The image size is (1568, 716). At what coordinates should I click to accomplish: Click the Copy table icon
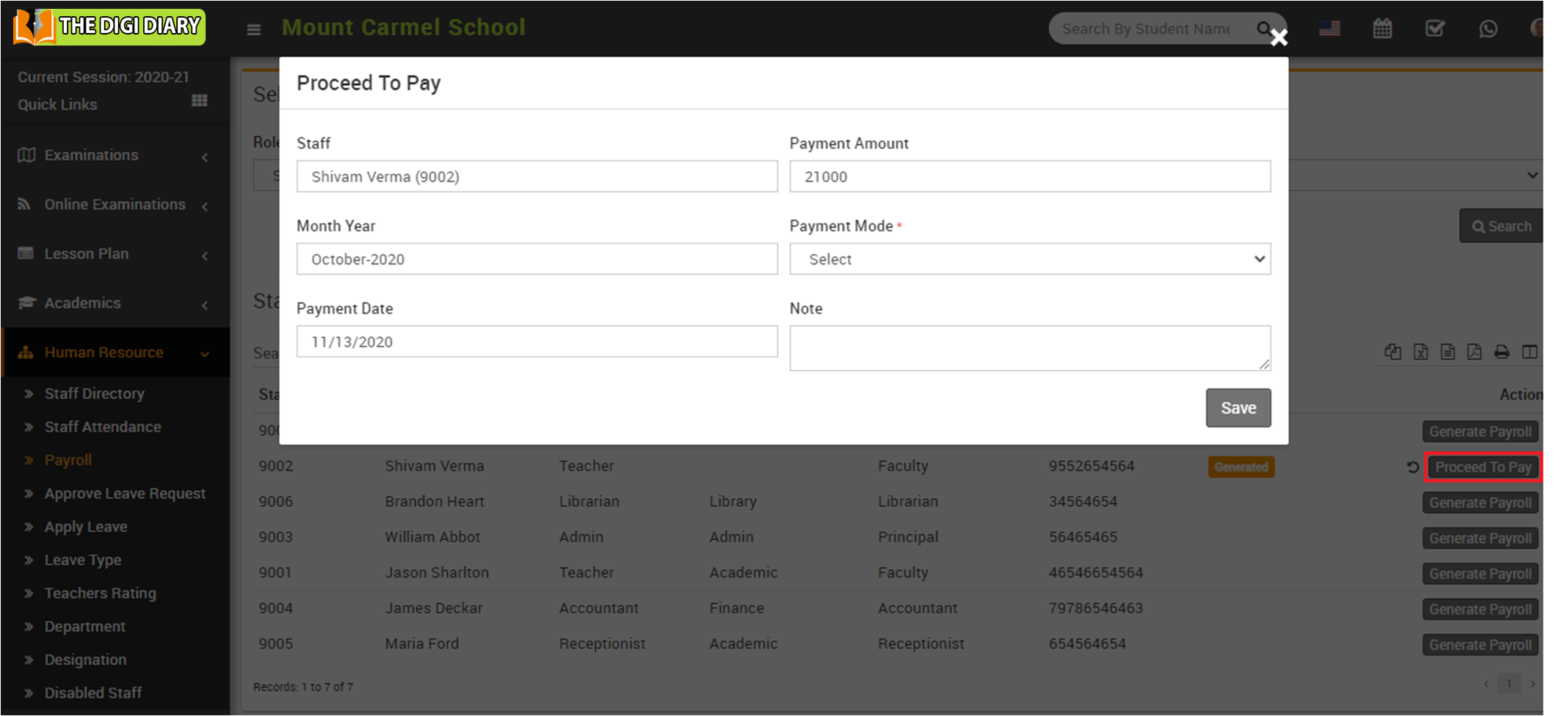point(1393,352)
